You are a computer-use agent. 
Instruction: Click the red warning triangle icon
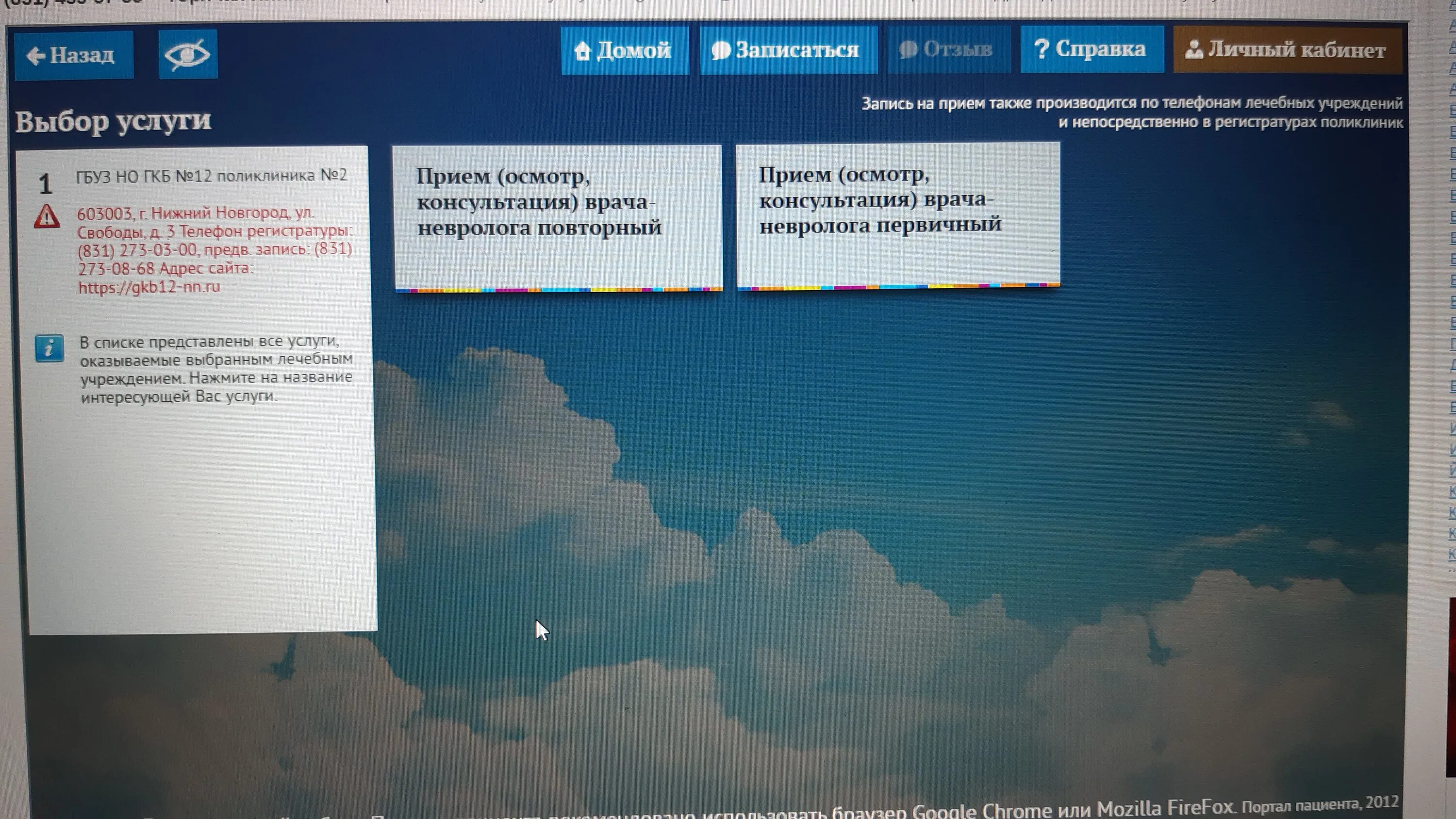click(46, 216)
